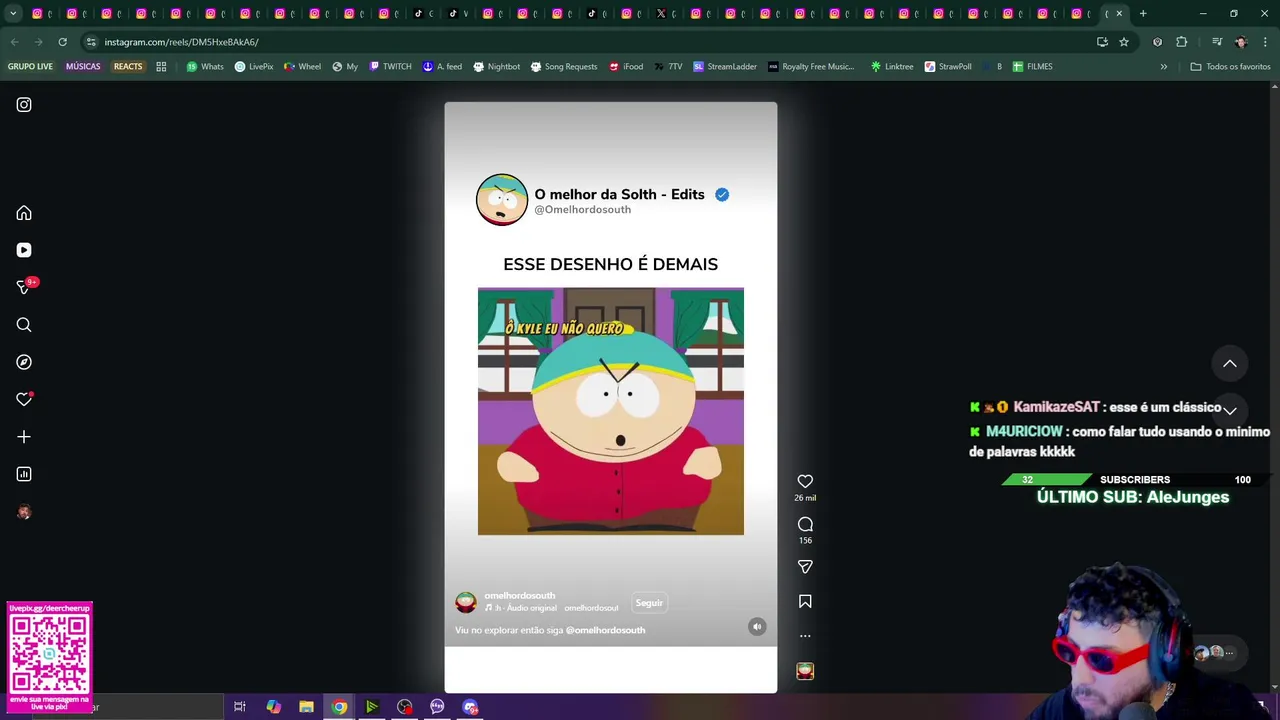Screen dimensions: 1280x720
Task: Create new post with plus icon
Action: (x=24, y=437)
